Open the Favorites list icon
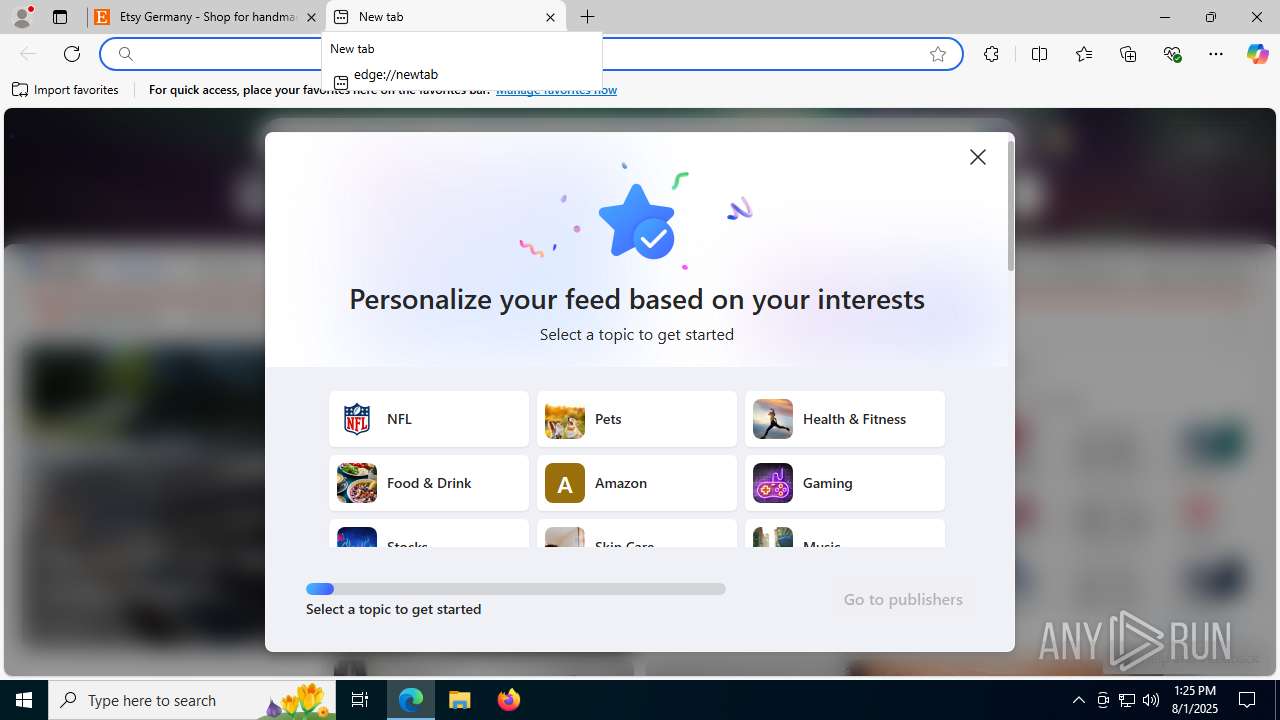The width and height of the screenshot is (1280, 720). 1084,54
